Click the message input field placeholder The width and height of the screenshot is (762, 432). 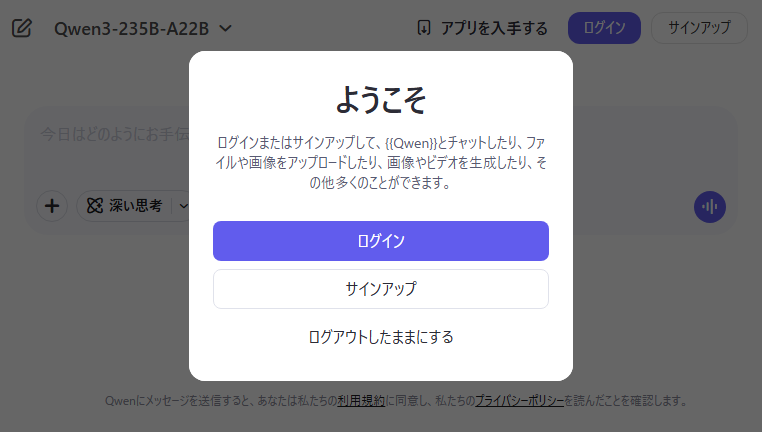[115, 134]
